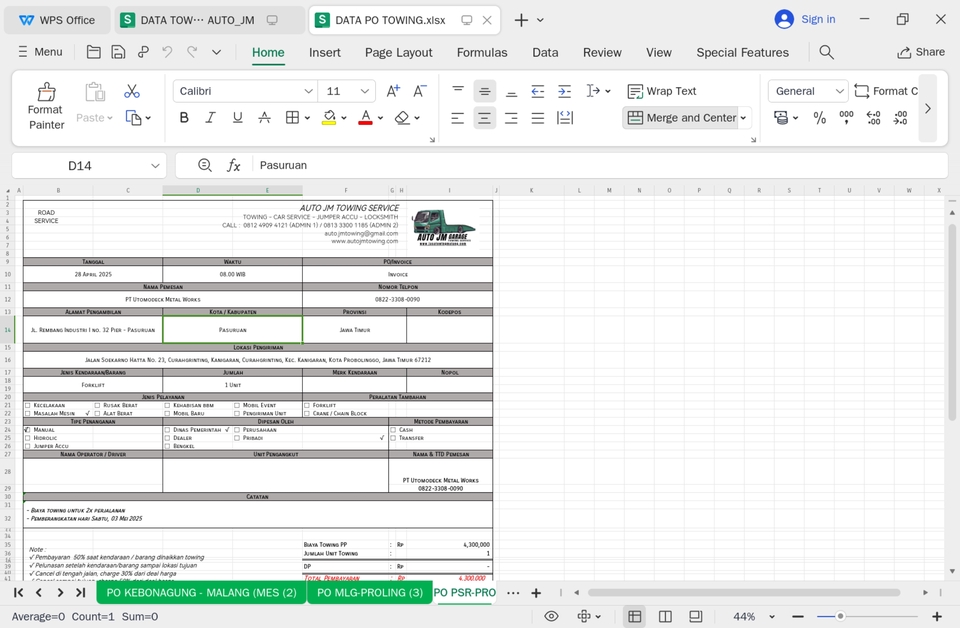
Task: Click the search magnifier in ribbon
Action: (827, 52)
